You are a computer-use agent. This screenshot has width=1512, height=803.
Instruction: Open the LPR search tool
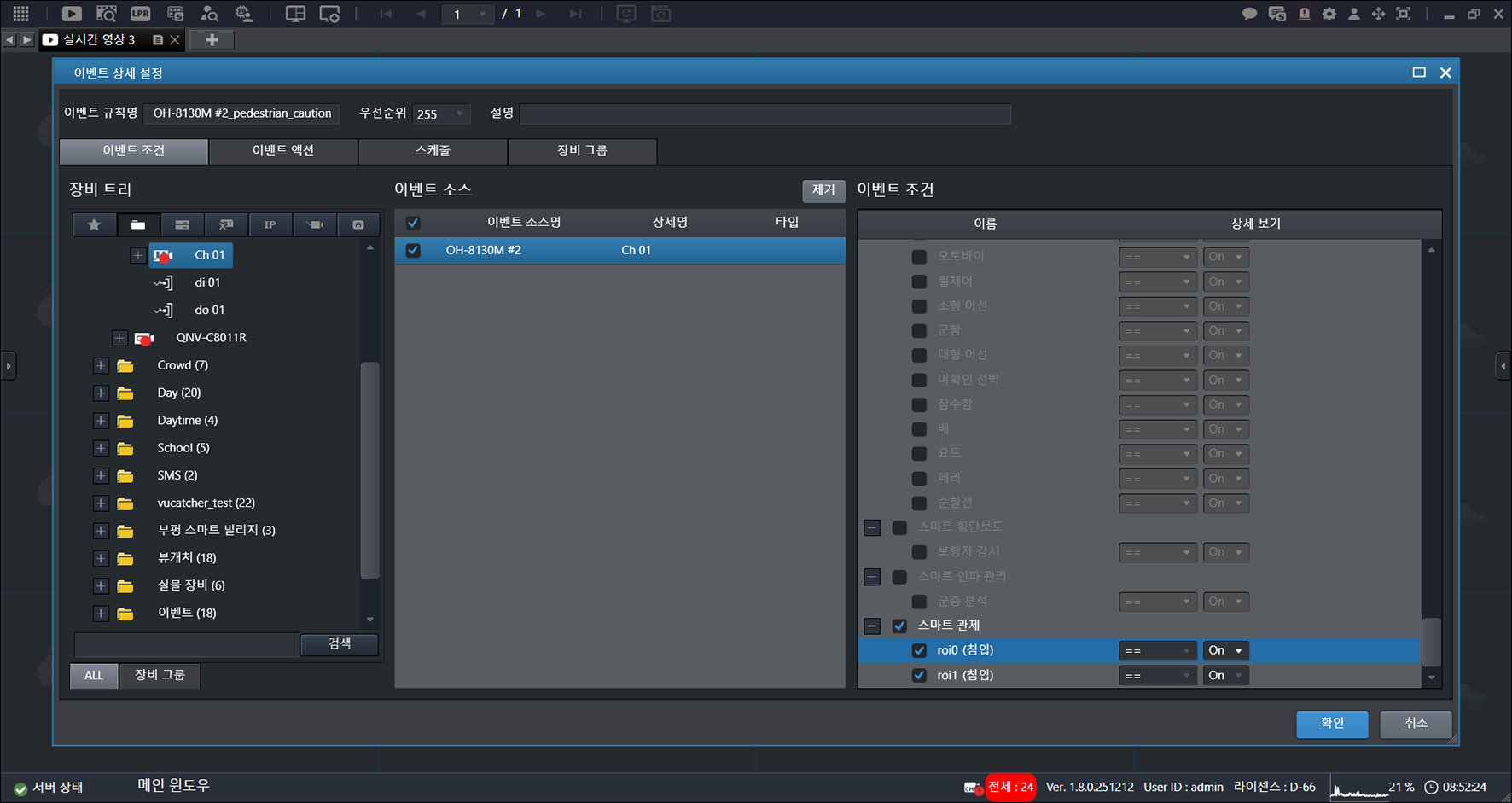point(141,14)
